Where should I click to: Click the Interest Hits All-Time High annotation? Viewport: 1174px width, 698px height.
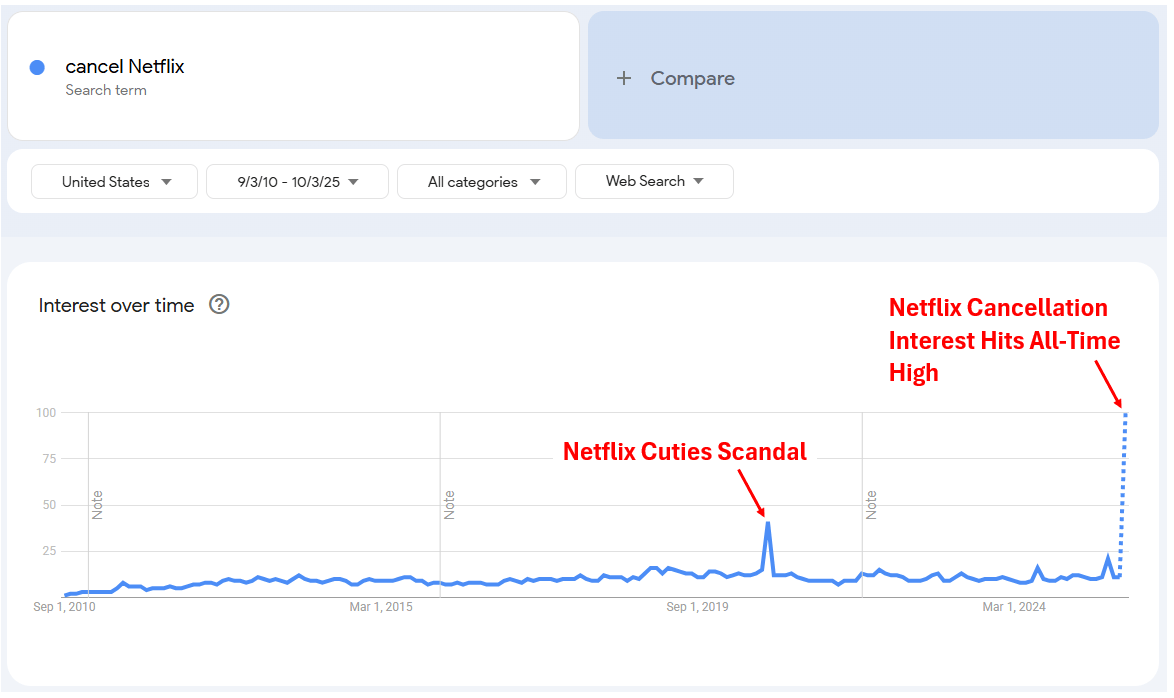pos(1004,340)
